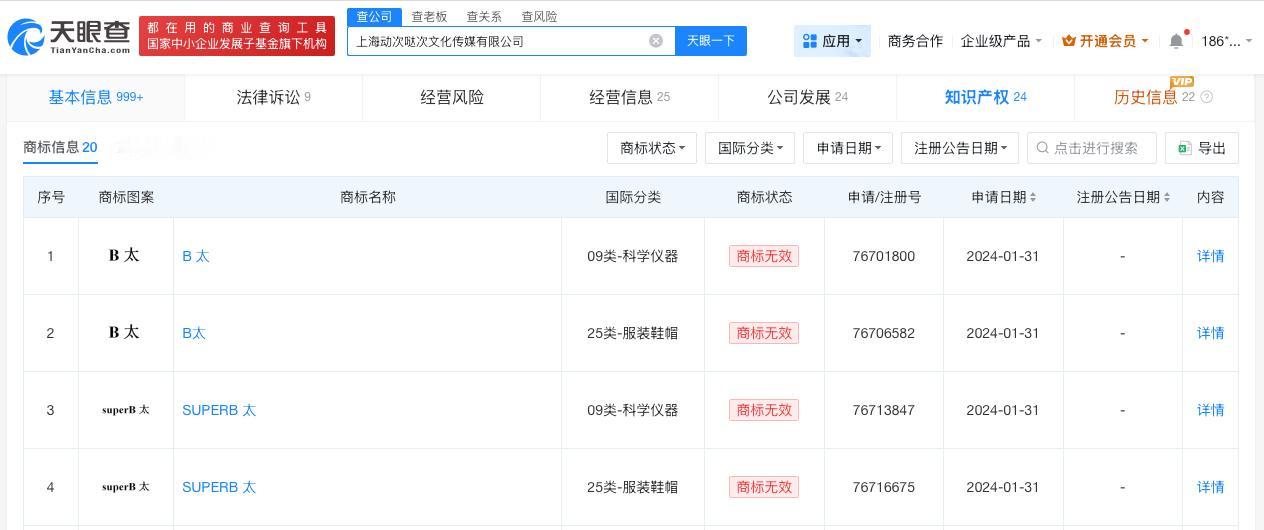This screenshot has width=1264, height=530.
Task: View 详情 for trademark 76706582
Action: click(1211, 333)
